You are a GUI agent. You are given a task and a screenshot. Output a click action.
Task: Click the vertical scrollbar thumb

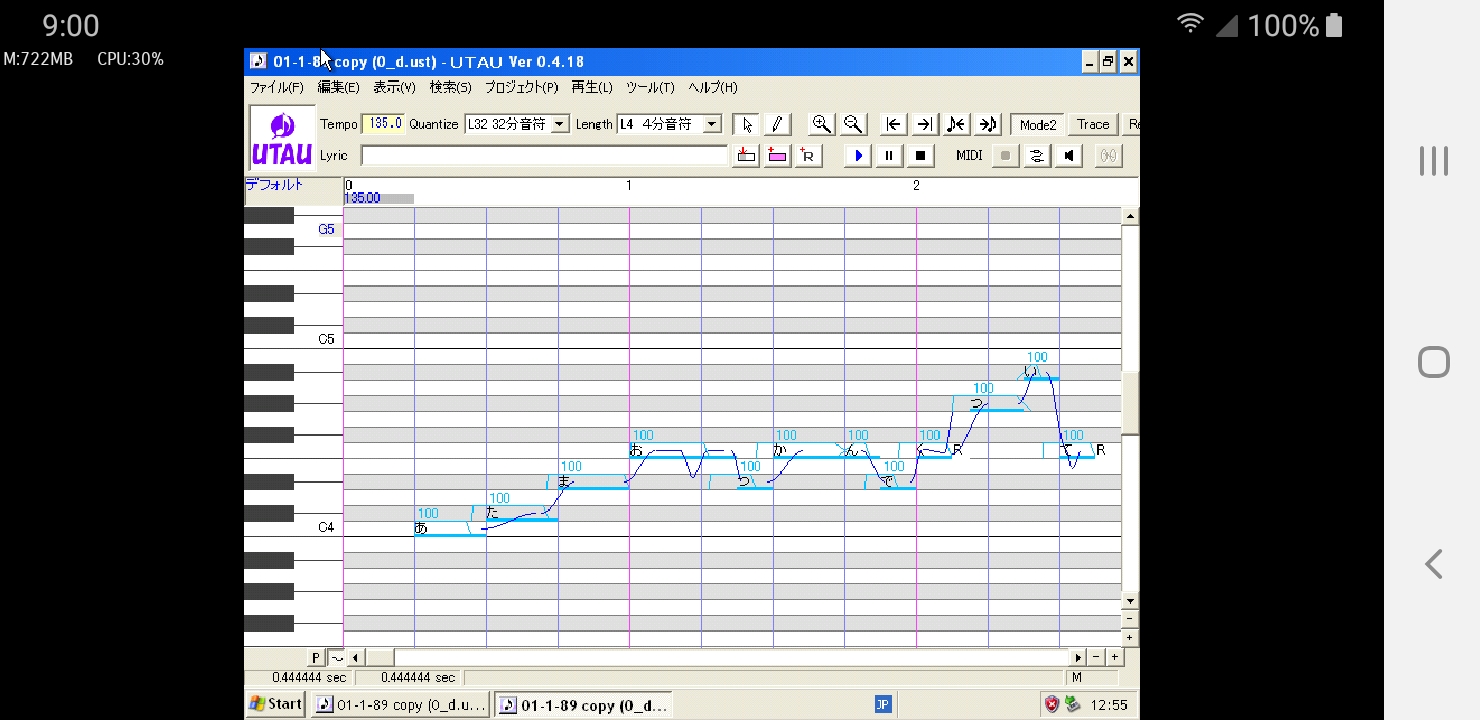pyautogui.click(x=1130, y=404)
